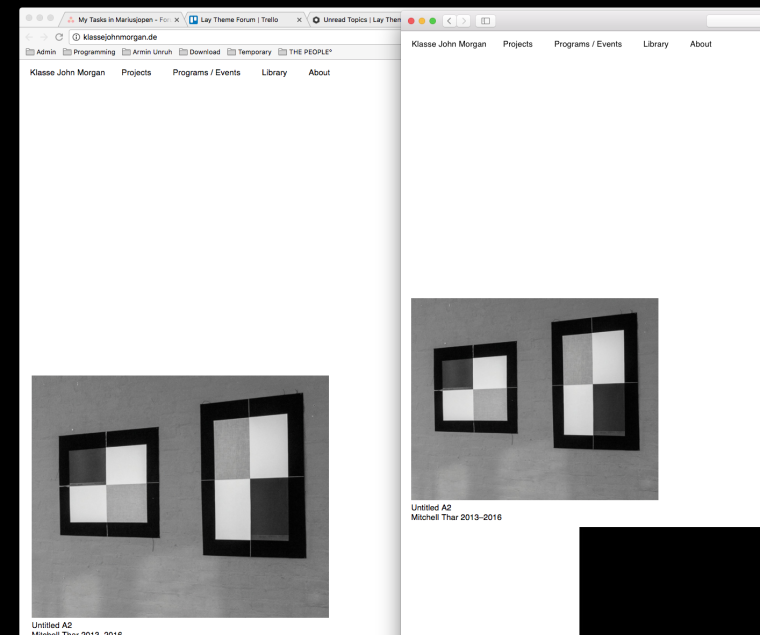760x635 pixels.
Task: Click Chrome's back arrow
Action: coord(29,36)
